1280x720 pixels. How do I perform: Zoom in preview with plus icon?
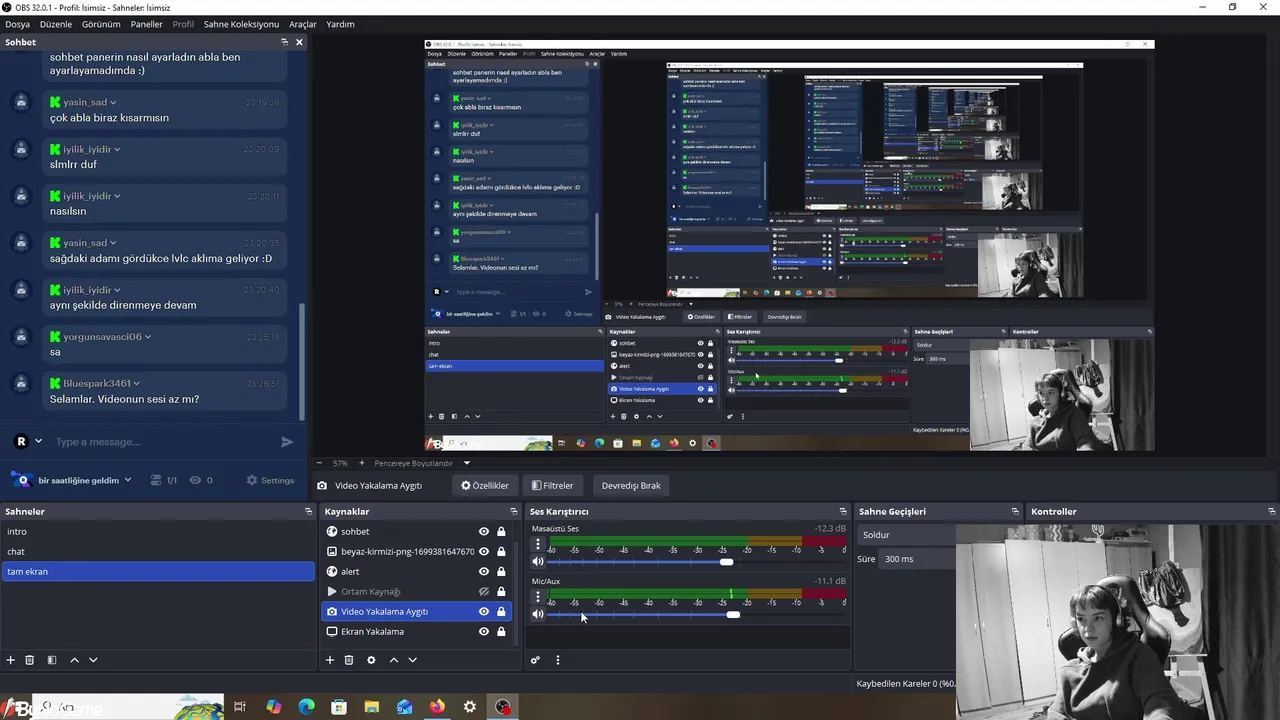point(363,463)
